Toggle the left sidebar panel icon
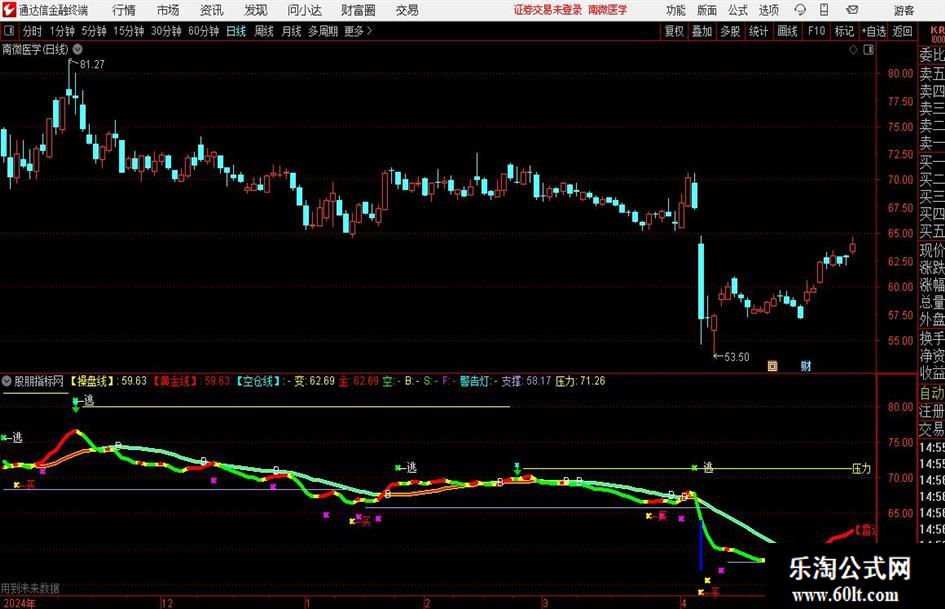This screenshot has width=945, height=609. (x=9, y=31)
